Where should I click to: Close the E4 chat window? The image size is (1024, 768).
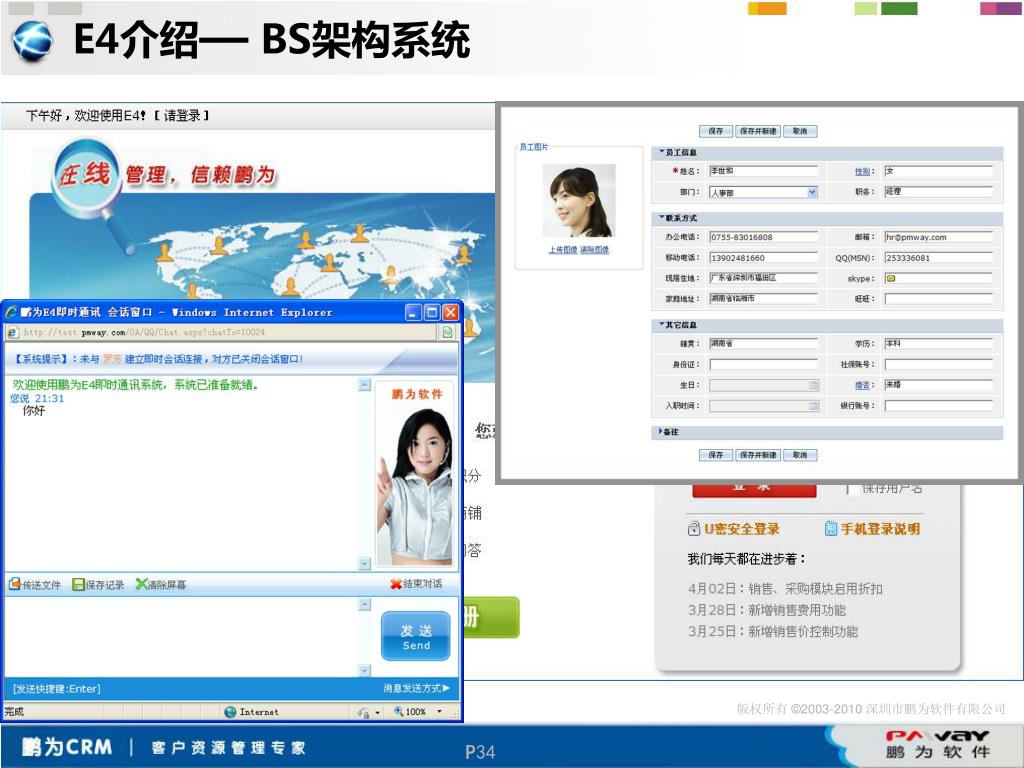pos(450,312)
